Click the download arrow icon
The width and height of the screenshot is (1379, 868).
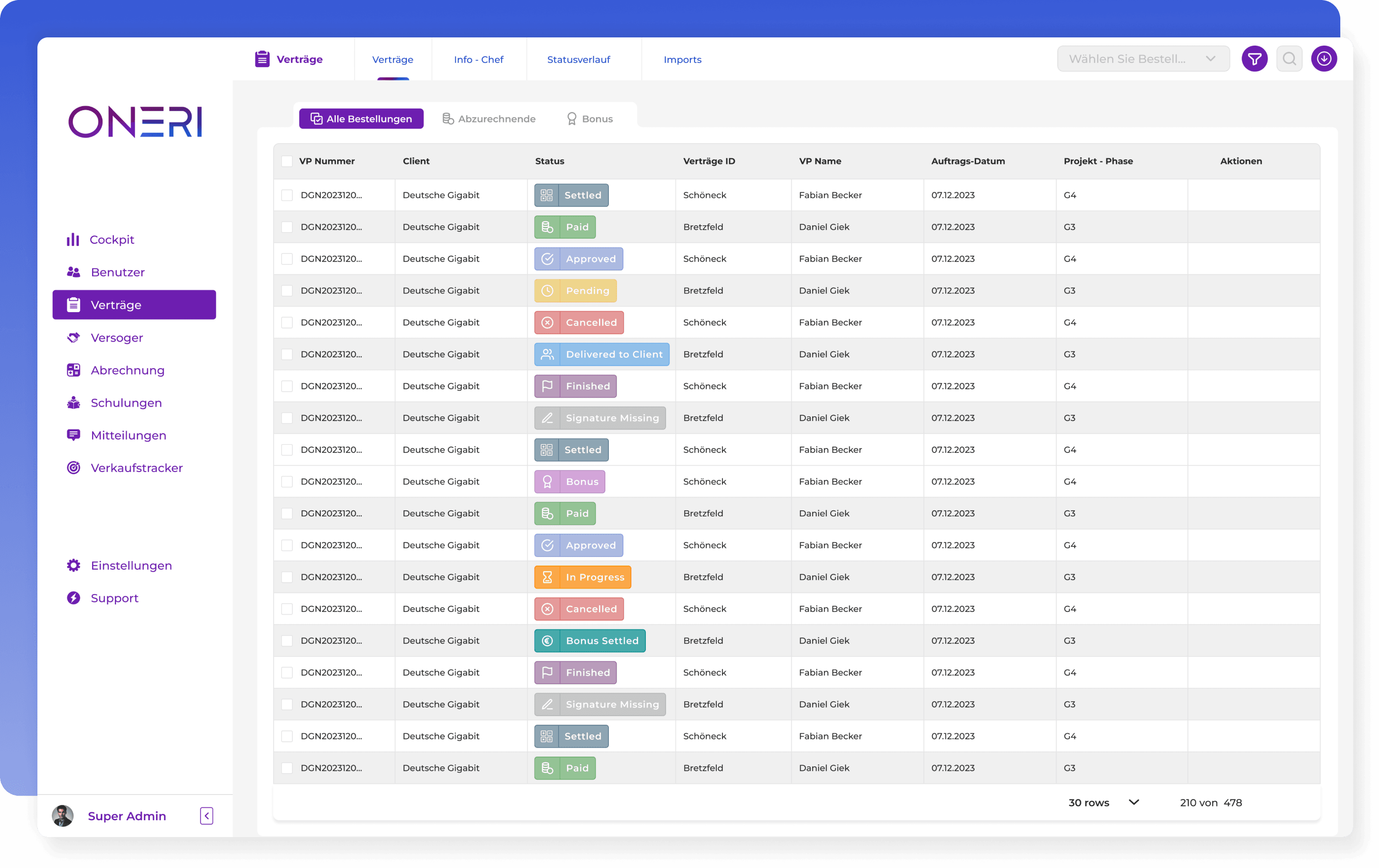[x=1324, y=58]
